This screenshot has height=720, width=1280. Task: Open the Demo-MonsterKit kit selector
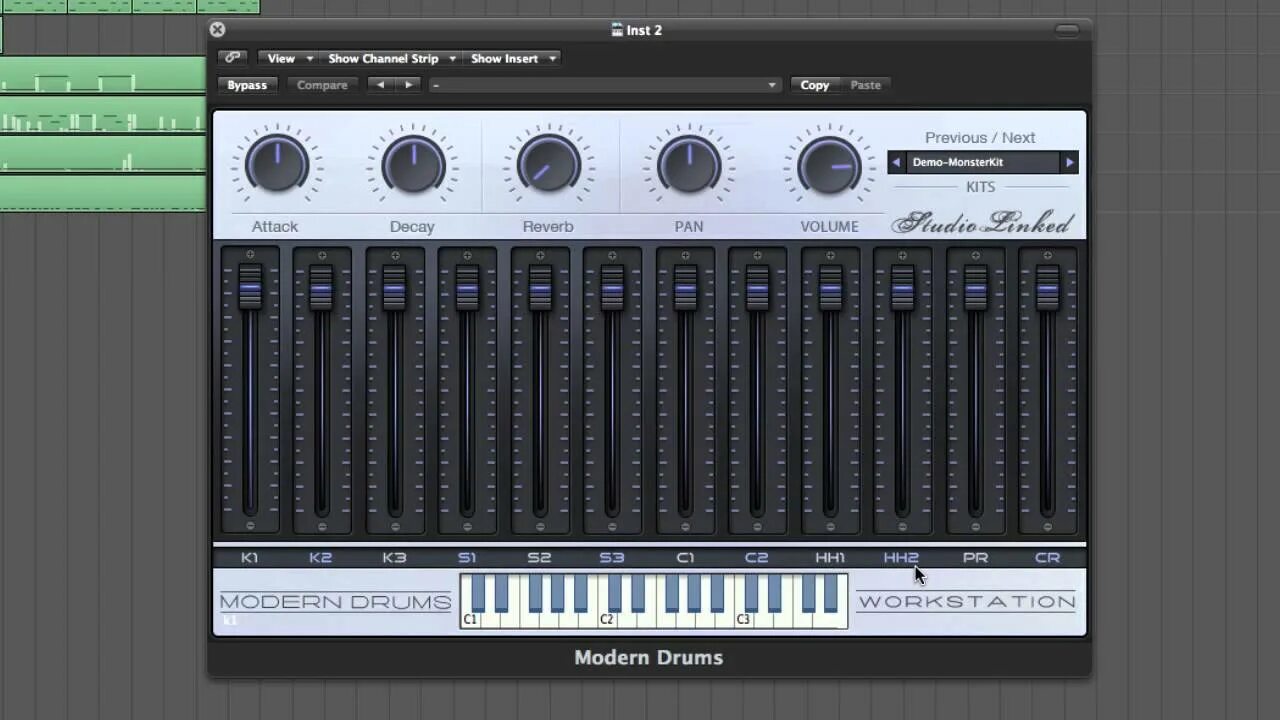pos(983,162)
